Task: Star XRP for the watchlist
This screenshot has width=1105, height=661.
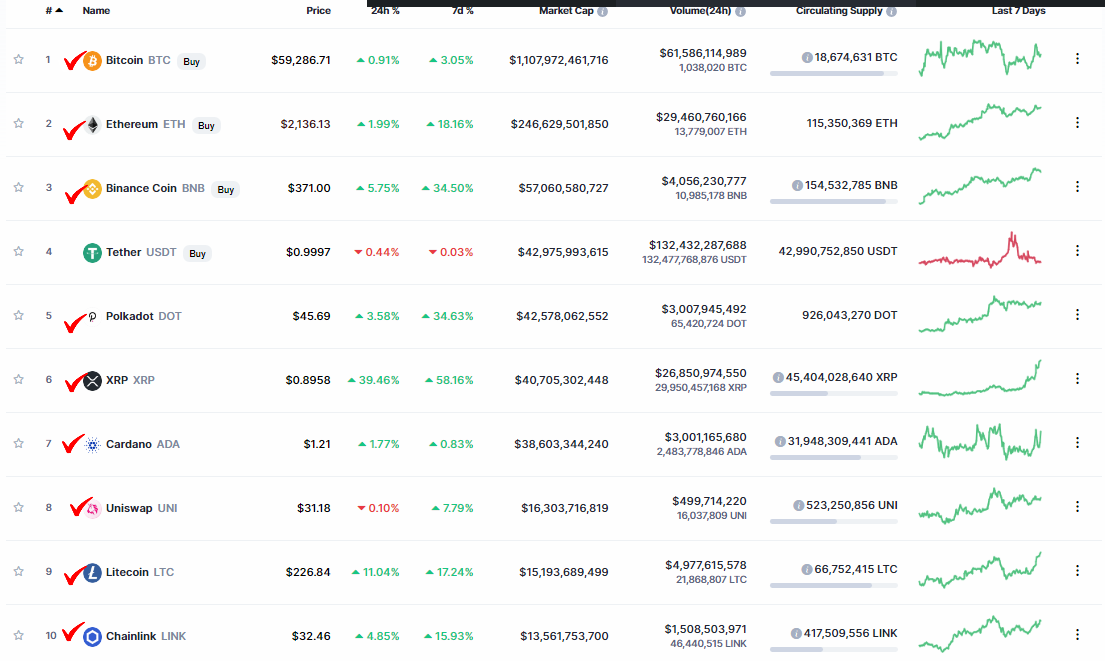Action: [x=19, y=380]
